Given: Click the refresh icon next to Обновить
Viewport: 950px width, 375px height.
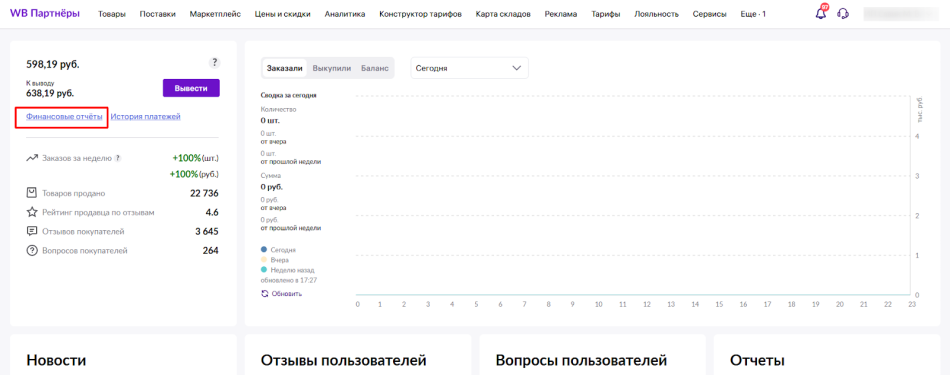Looking at the screenshot, I should click(x=264, y=294).
